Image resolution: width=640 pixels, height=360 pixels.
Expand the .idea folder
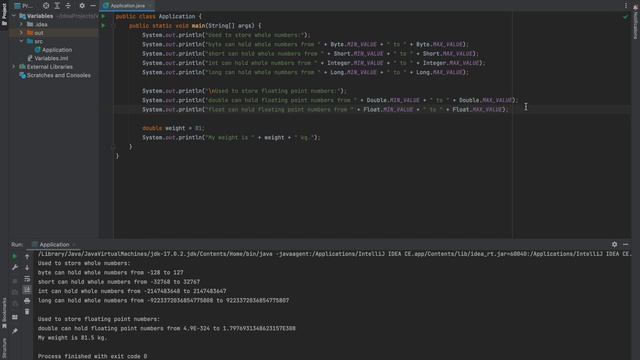pyautogui.click(x=21, y=24)
